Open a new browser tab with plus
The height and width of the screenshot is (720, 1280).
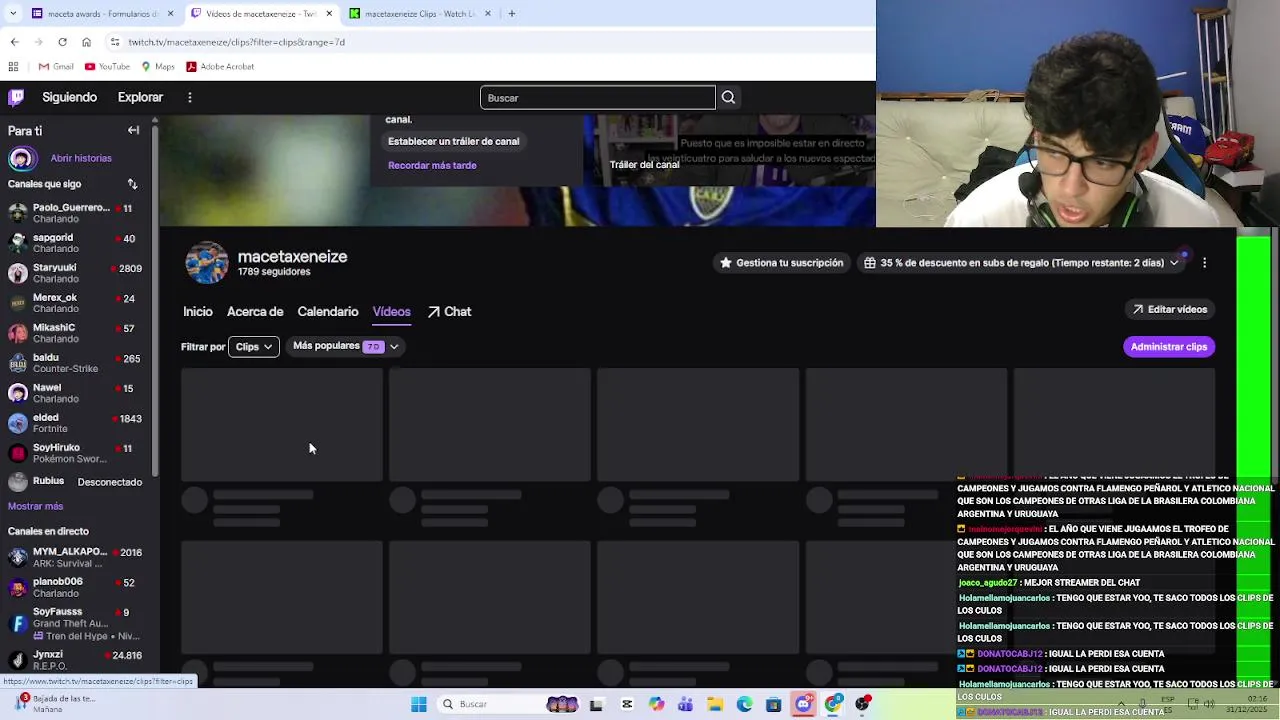click(x=511, y=14)
